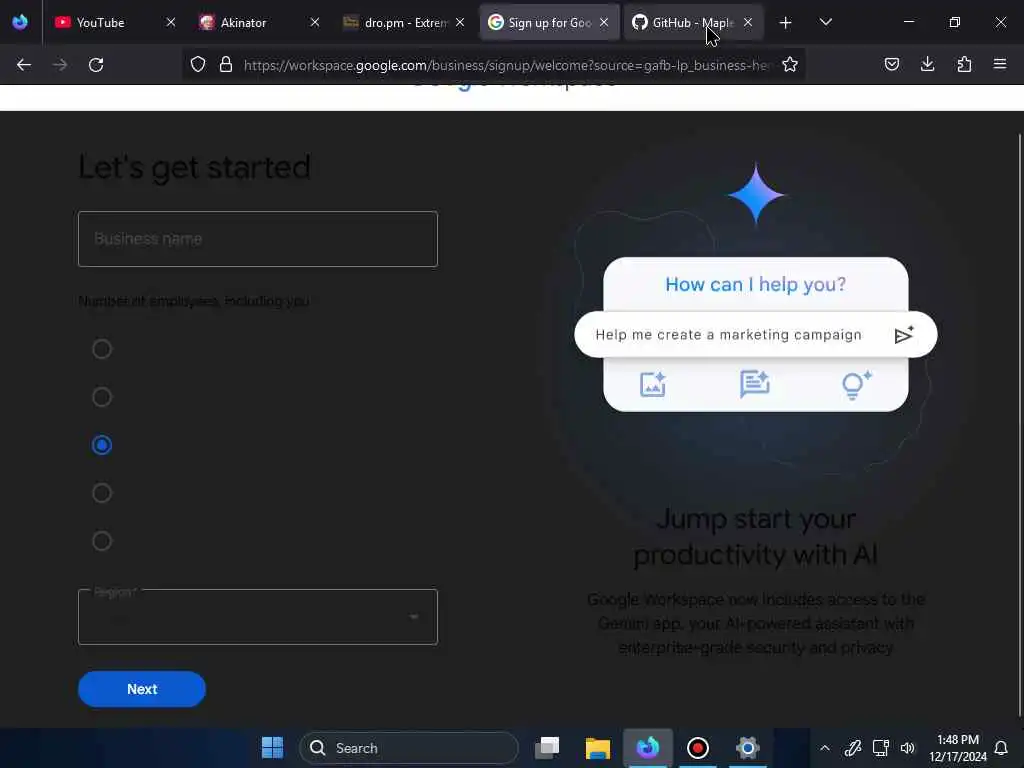Click the display/network tray icon
This screenshot has height=768, width=1024.
tap(881, 748)
